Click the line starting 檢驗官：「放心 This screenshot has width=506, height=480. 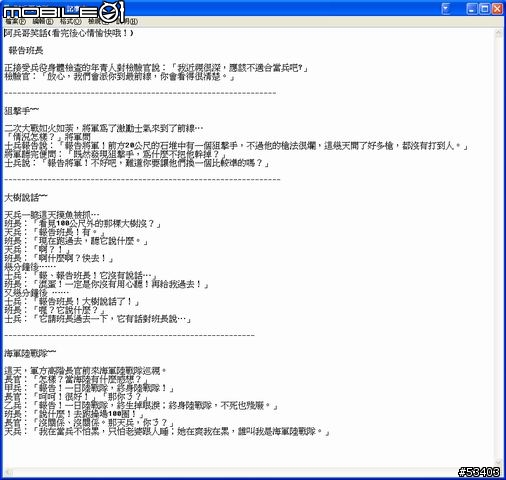120,77
